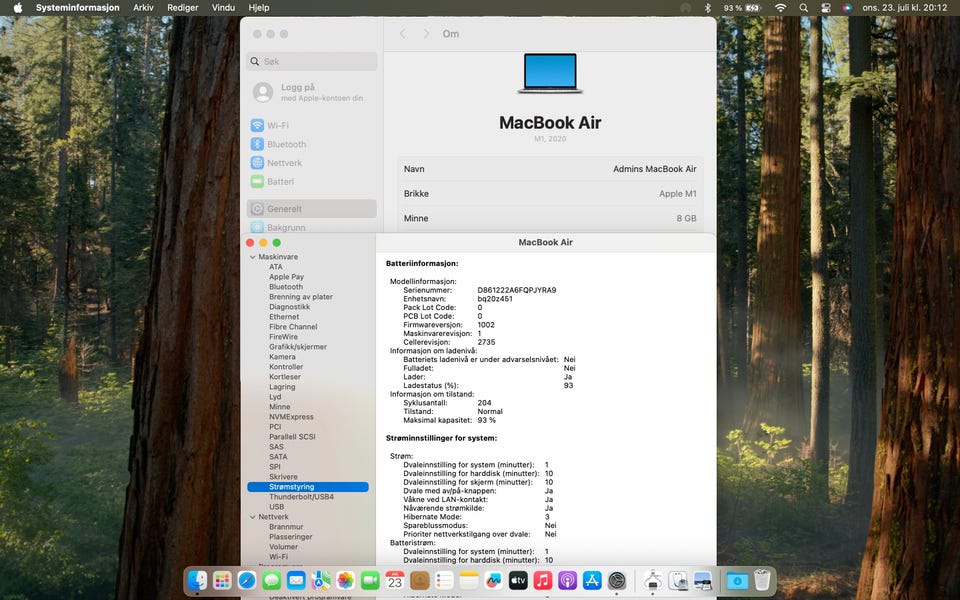Select Lagring in hardware tree

click(x=282, y=387)
